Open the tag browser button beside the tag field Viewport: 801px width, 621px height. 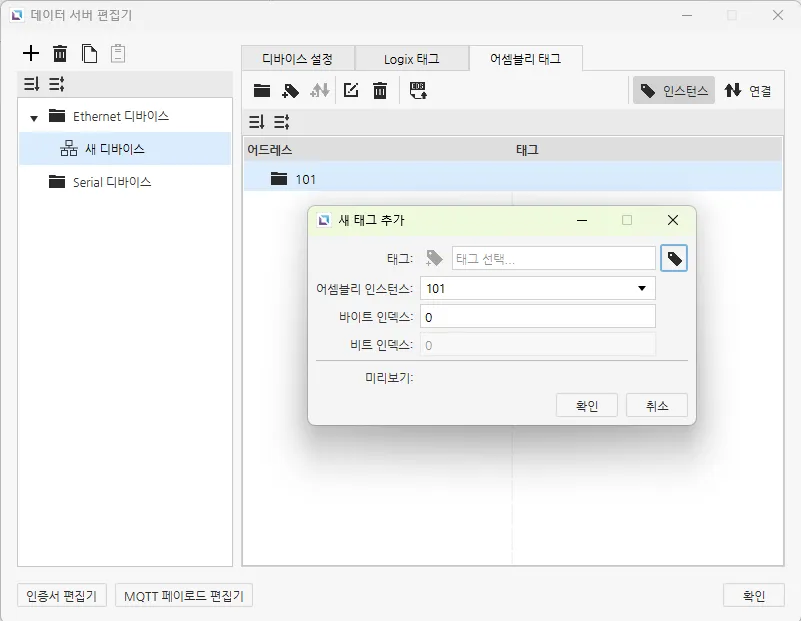[x=675, y=259]
